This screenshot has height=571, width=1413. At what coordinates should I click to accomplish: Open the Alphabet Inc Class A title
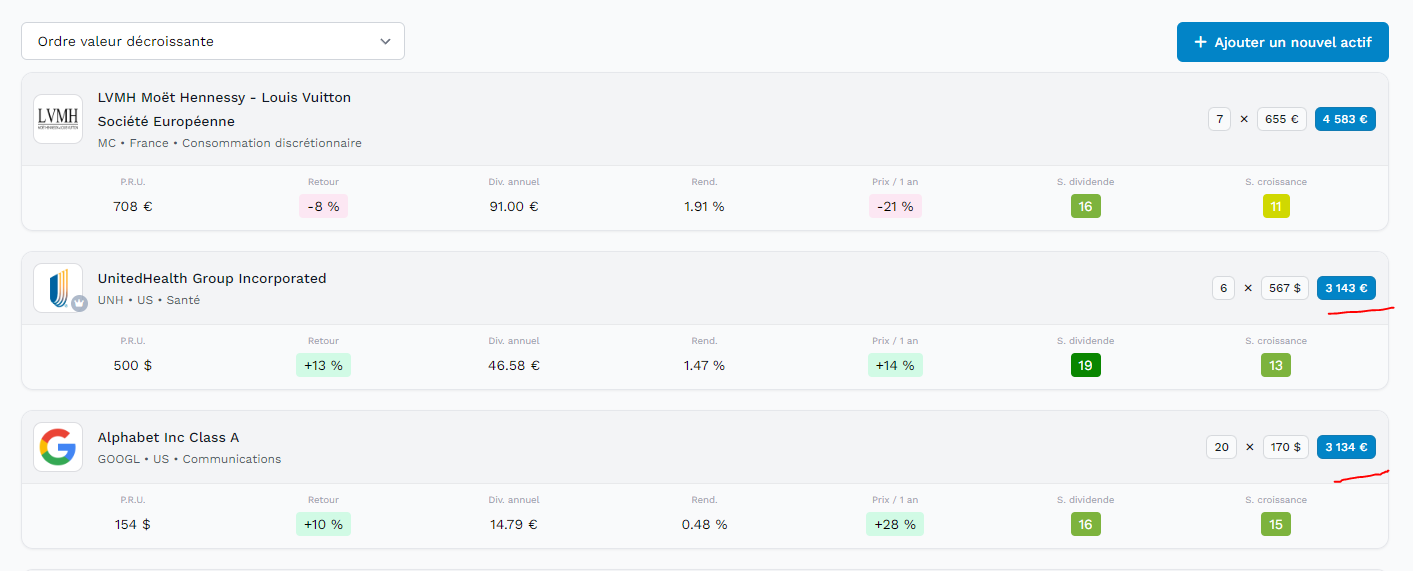168,437
